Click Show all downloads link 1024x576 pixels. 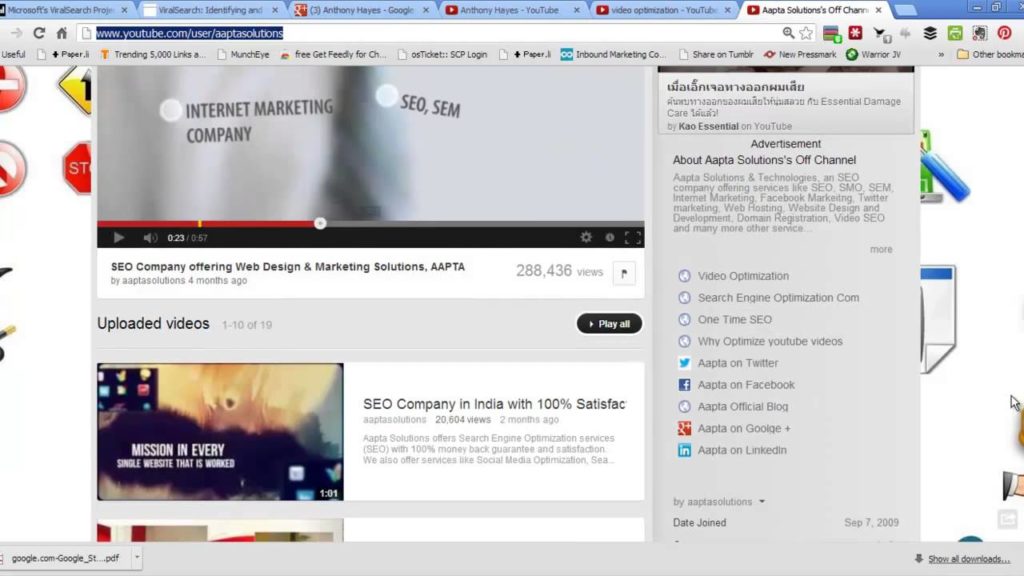tap(968, 559)
